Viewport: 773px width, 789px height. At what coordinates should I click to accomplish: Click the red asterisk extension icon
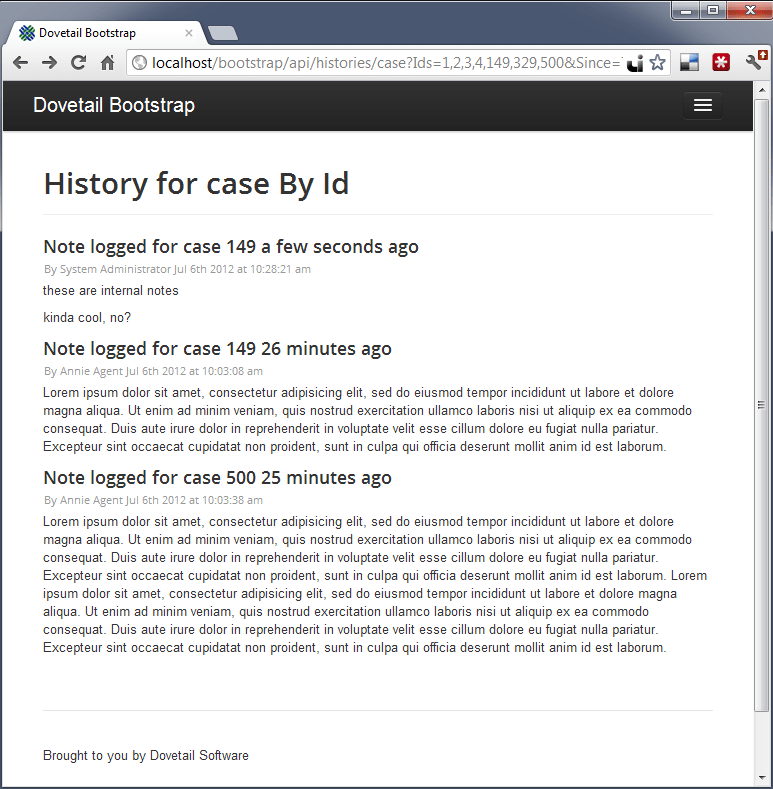click(x=721, y=63)
